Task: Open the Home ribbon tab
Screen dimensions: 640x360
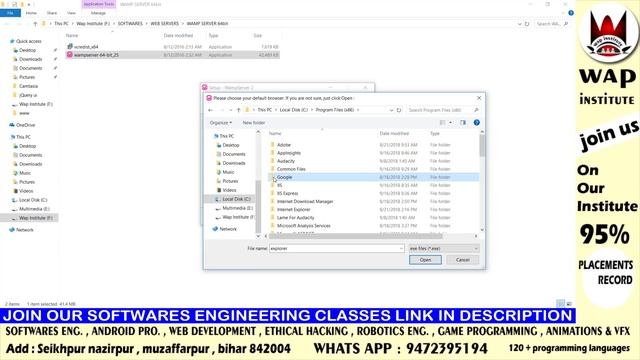Action: [31, 13]
